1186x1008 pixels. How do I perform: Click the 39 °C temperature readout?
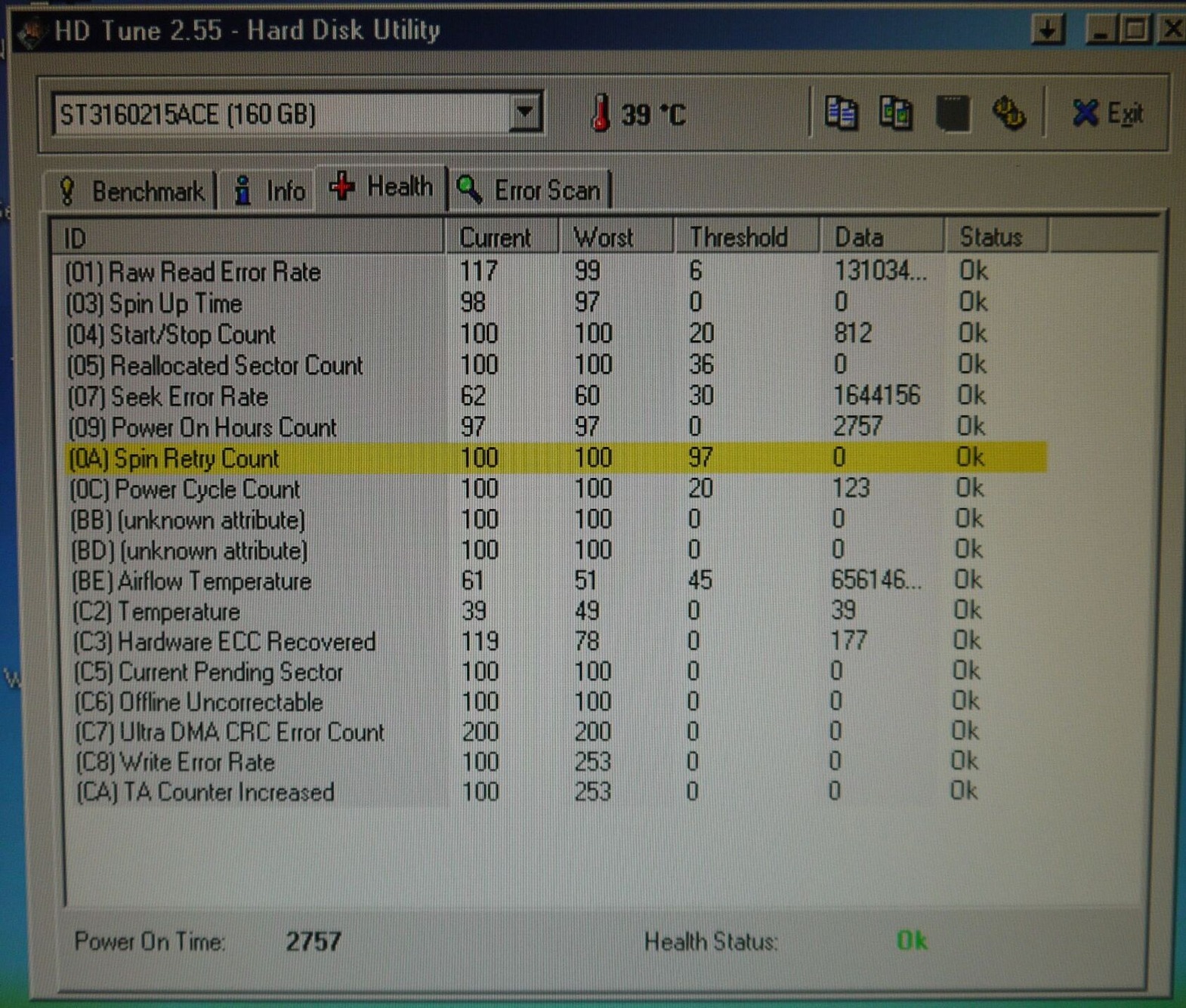[653, 115]
